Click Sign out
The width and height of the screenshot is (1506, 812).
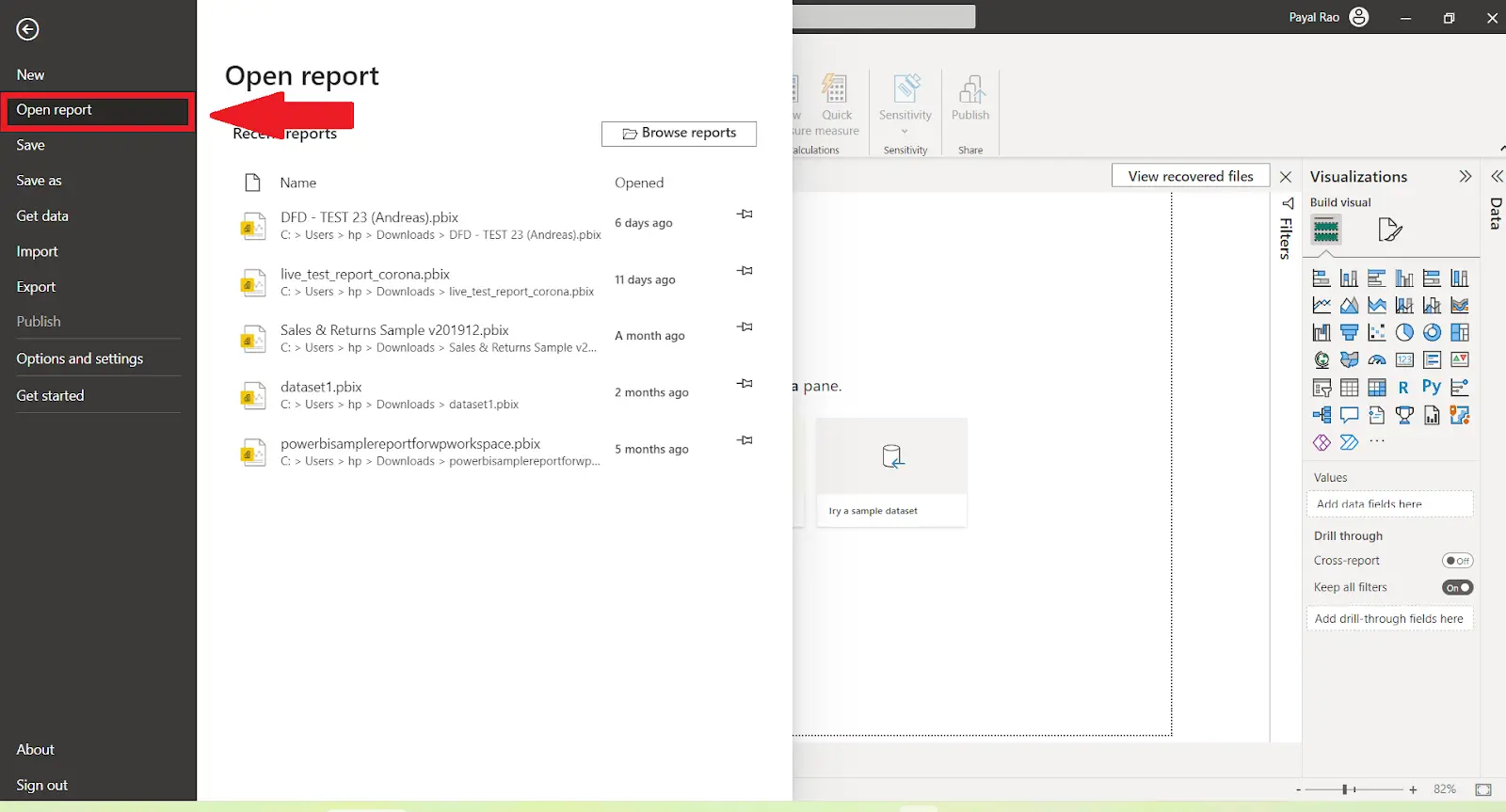click(41, 786)
